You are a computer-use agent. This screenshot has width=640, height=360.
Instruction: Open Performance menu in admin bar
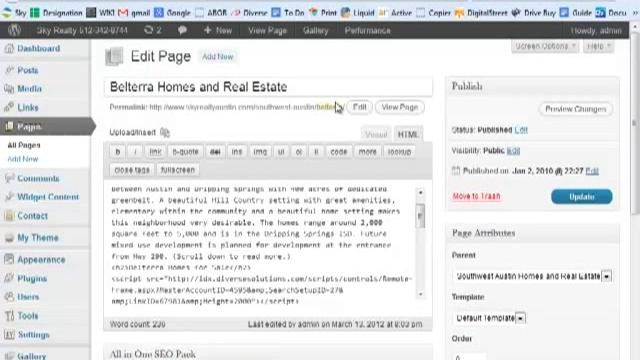click(367, 30)
